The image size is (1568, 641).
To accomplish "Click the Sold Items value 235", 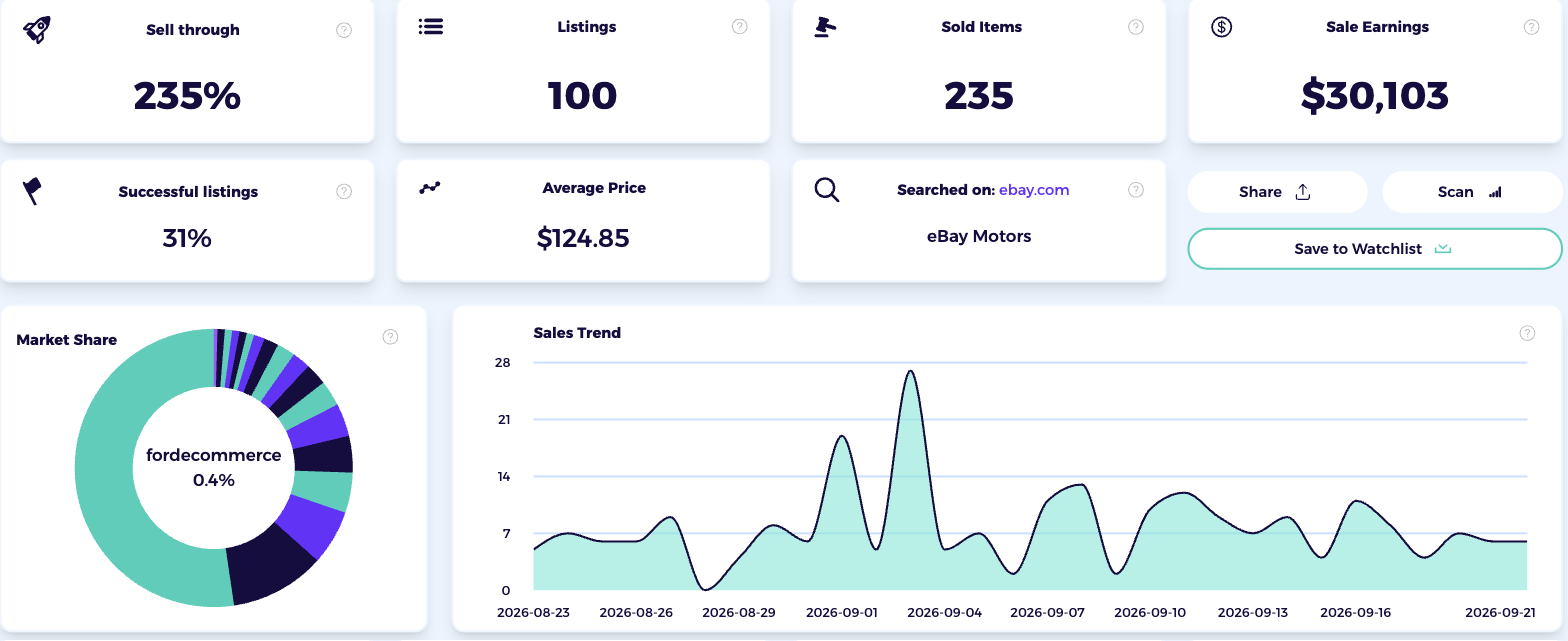I will coord(979,96).
